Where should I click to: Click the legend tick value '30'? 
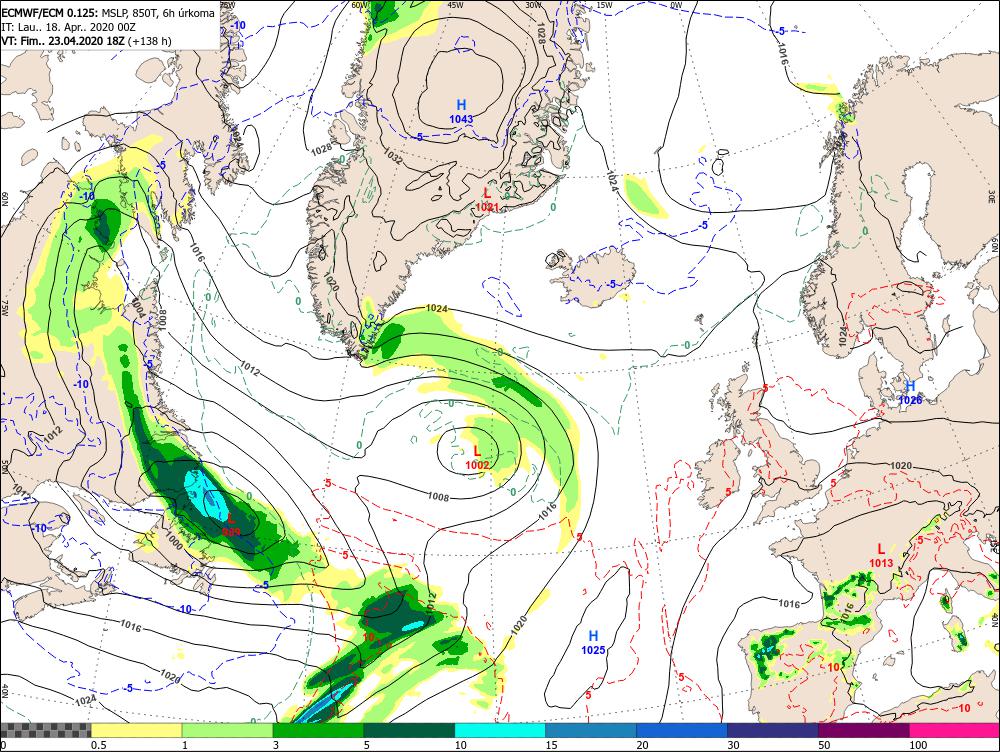(733, 745)
